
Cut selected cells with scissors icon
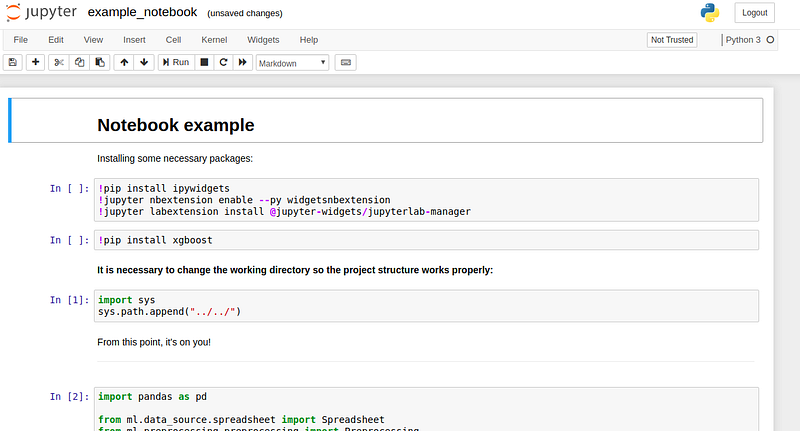tap(60, 62)
